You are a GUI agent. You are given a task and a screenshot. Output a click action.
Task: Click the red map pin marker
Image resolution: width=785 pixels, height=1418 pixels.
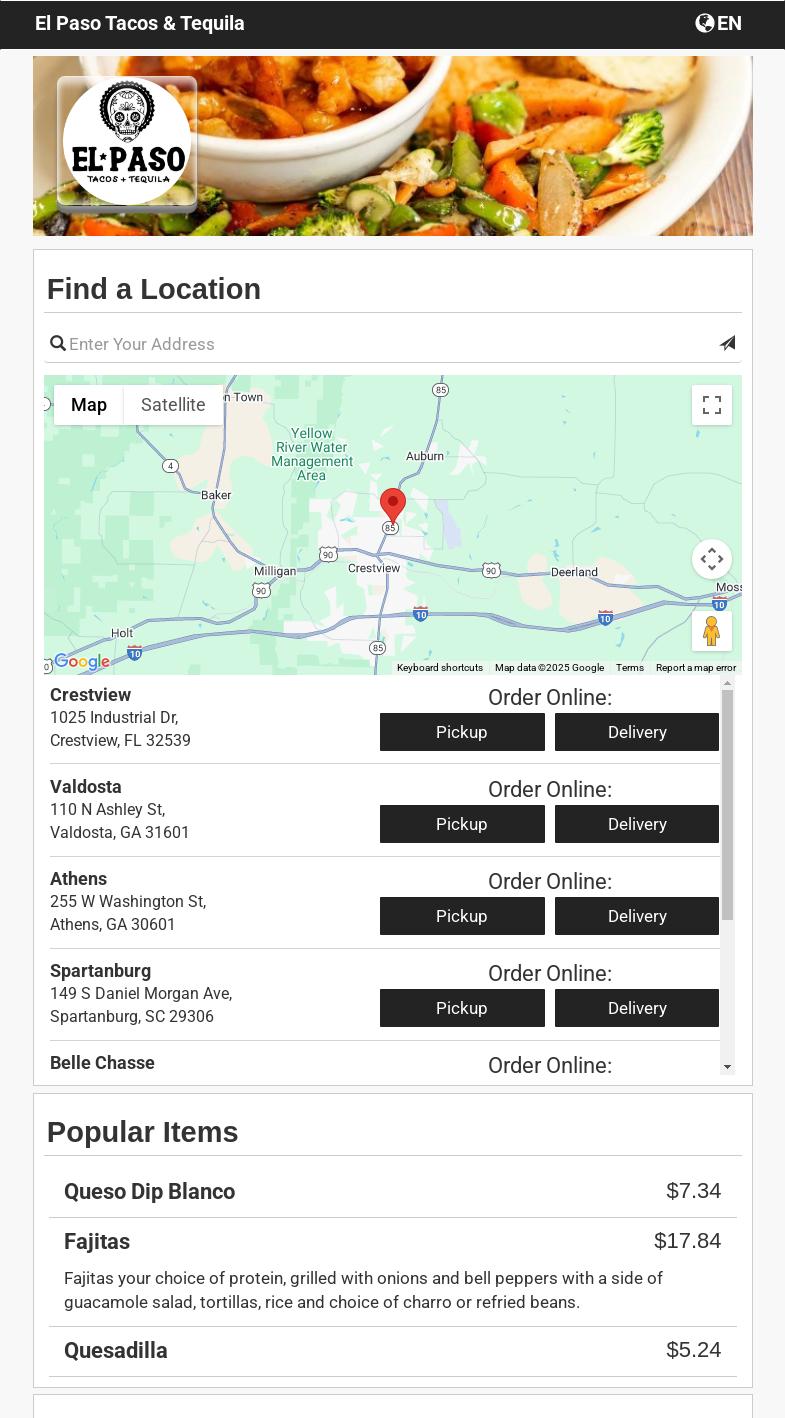tap(393, 505)
